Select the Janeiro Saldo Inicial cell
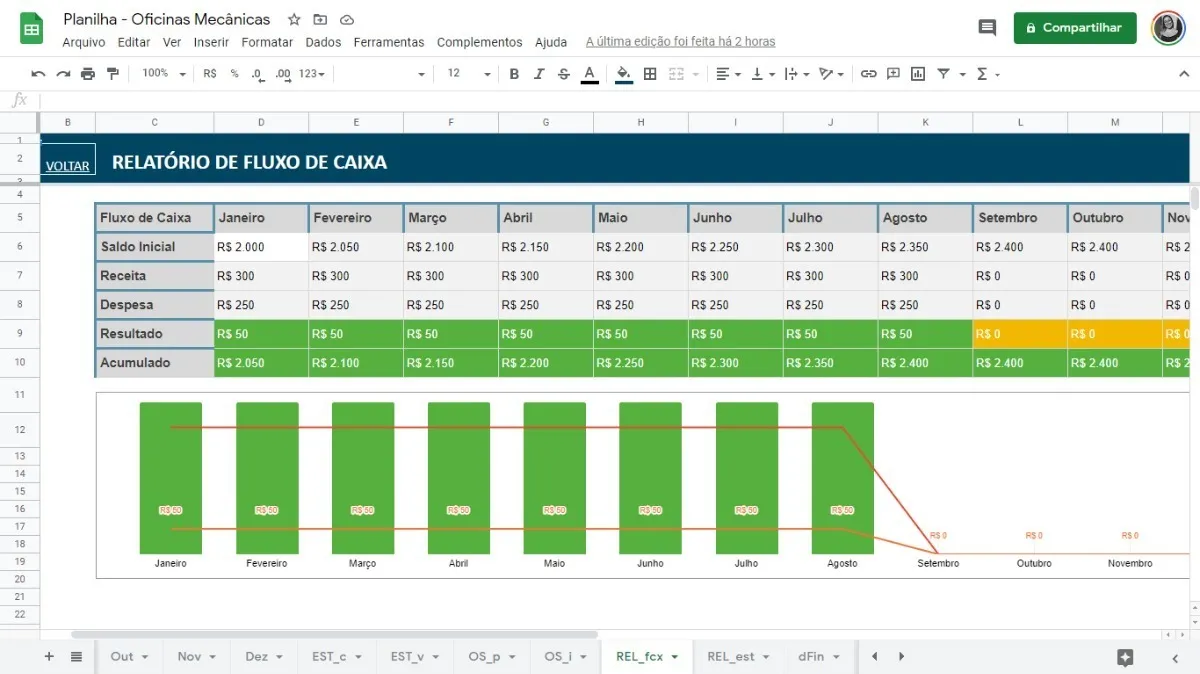 coord(260,247)
